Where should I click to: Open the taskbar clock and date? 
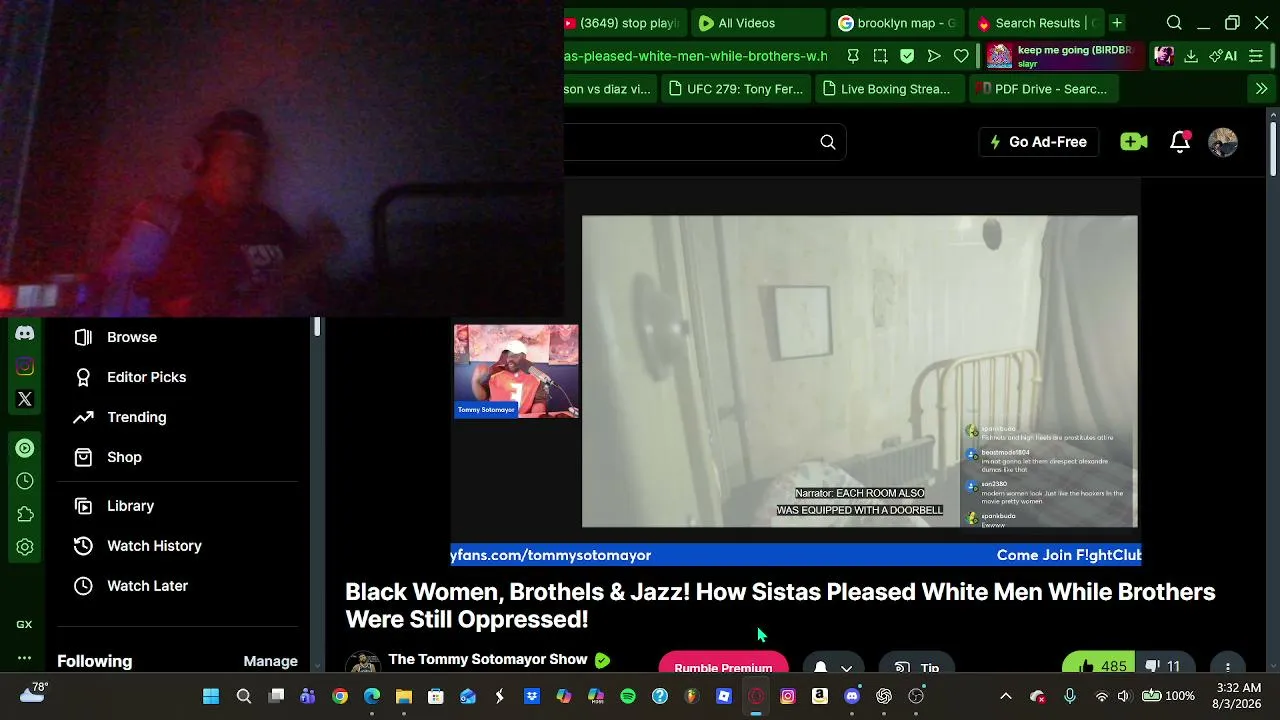click(1239, 696)
